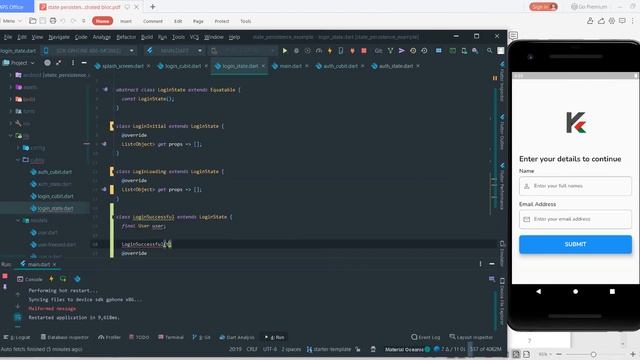Hide the Run panel with minus icon
640x360 pixels.
click(492, 264)
